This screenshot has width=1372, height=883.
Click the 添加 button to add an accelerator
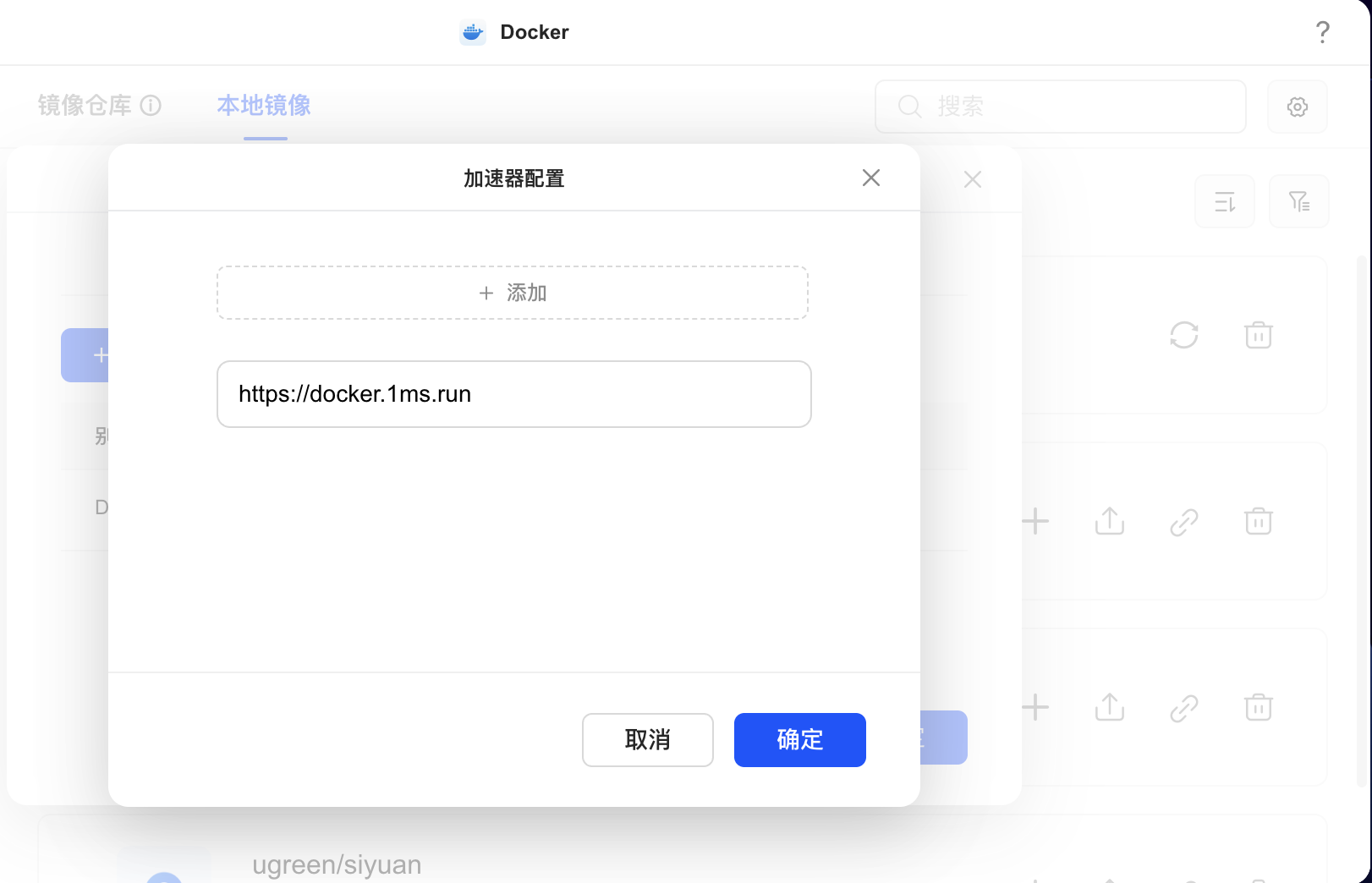pyautogui.click(x=513, y=293)
